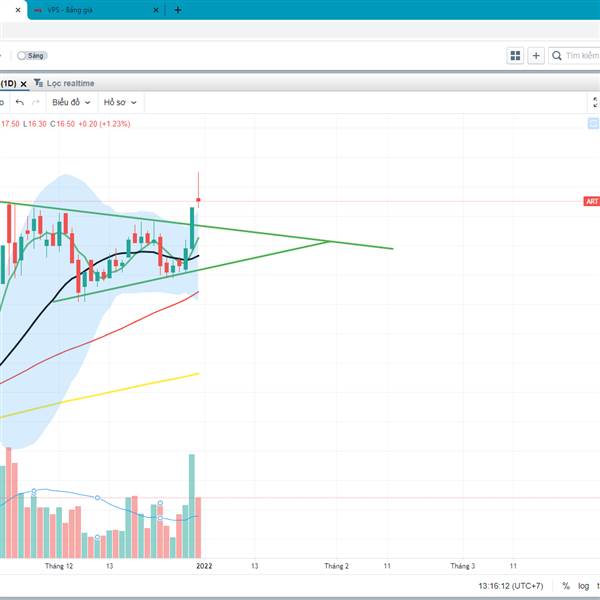Click the light blue icon at chart top-right

[593, 123]
